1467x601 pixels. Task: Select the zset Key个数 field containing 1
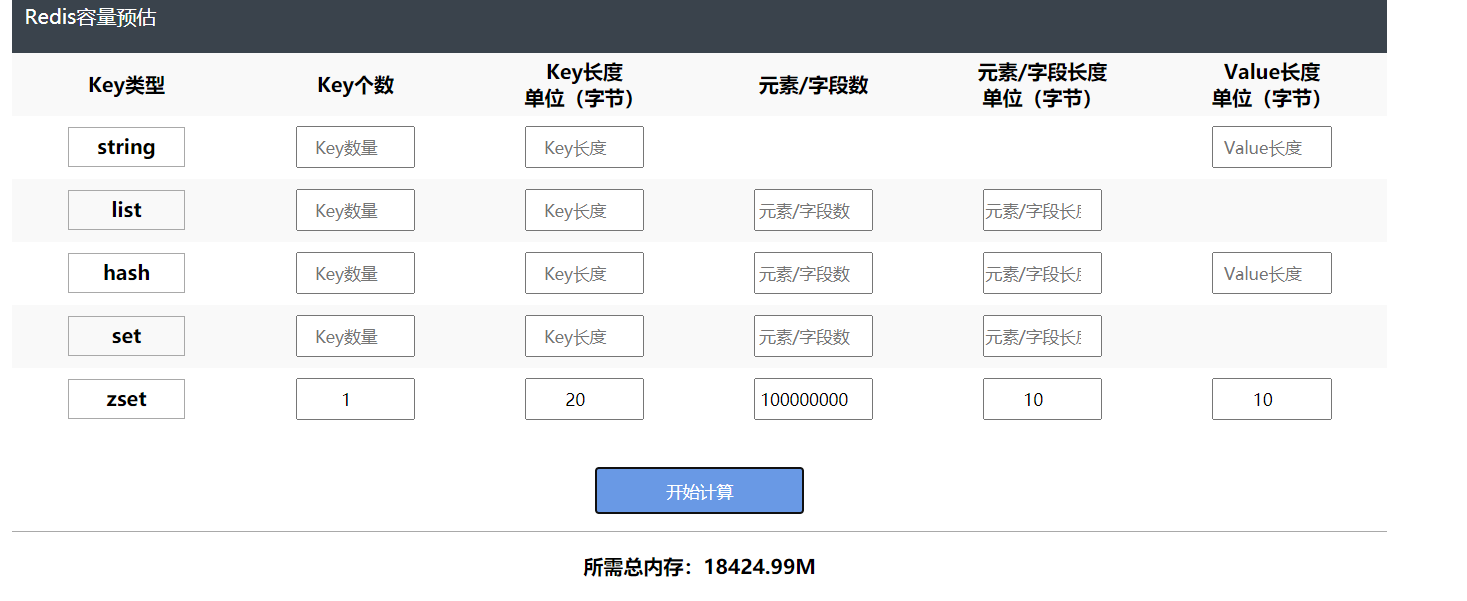click(x=355, y=399)
